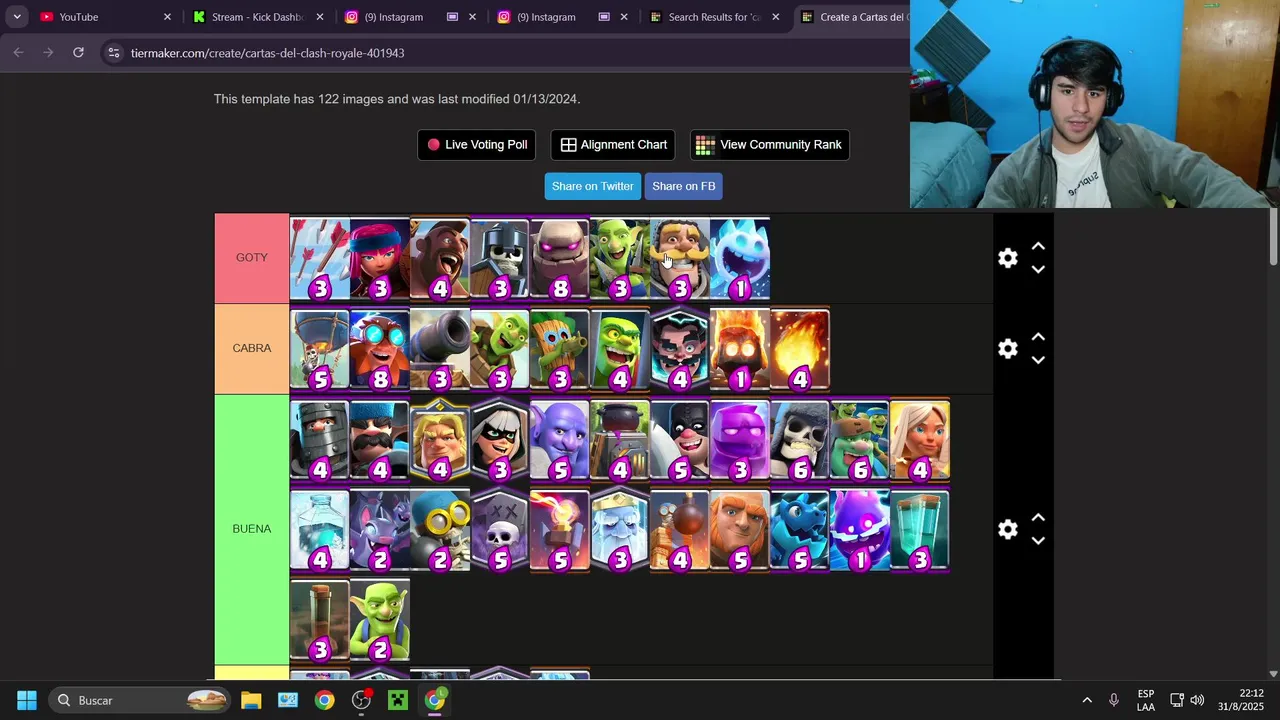Screen dimensions: 1280x720
Task: Select the Giant Skeleton card in BUENA
Action: coord(800,440)
